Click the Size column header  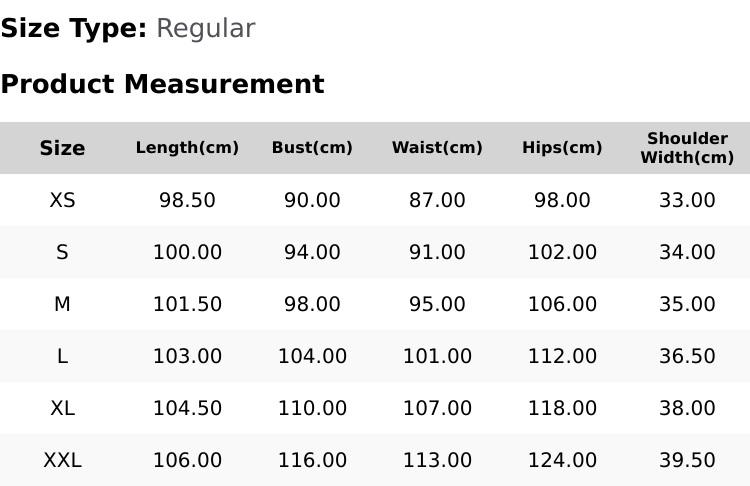(x=62, y=148)
